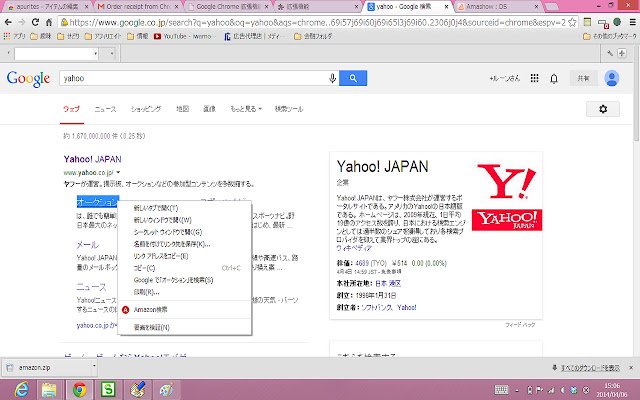Choose save link as in context menu
Image resolution: width=640 pixels, height=400 pixels.
[x=184, y=244]
